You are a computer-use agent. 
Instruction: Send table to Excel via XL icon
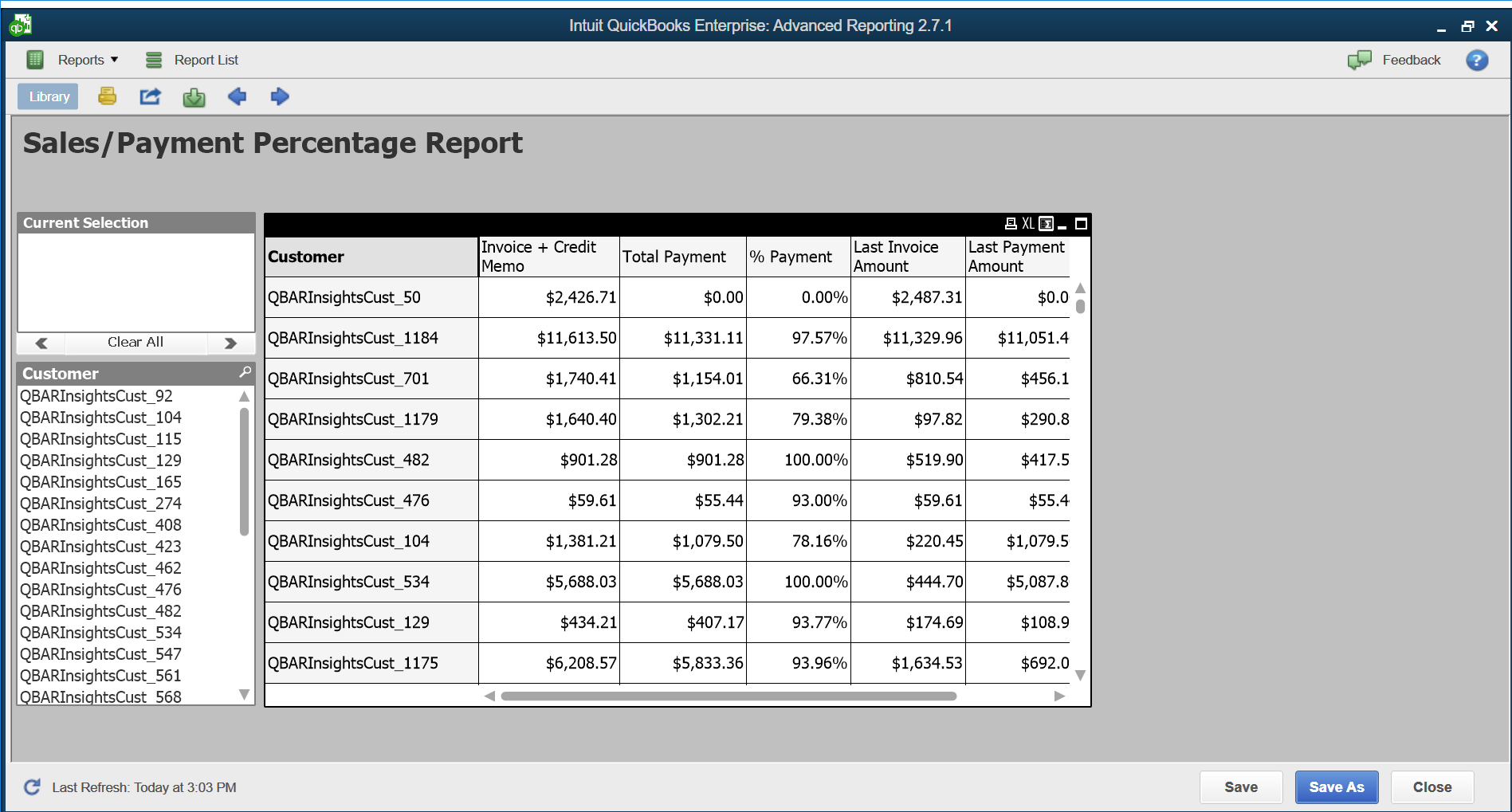[x=1028, y=224]
